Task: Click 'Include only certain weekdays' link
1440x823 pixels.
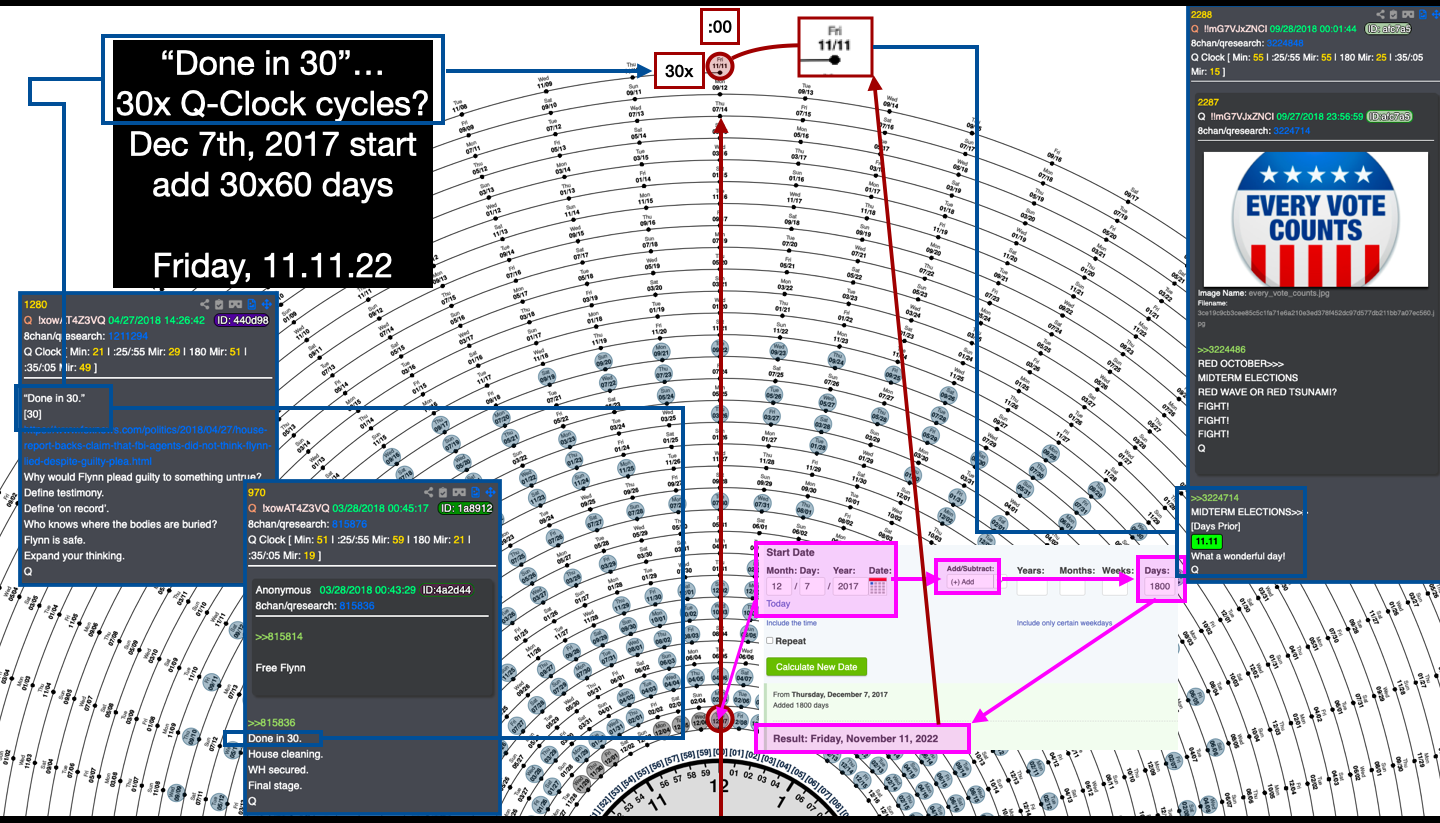Action: [x=1064, y=623]
